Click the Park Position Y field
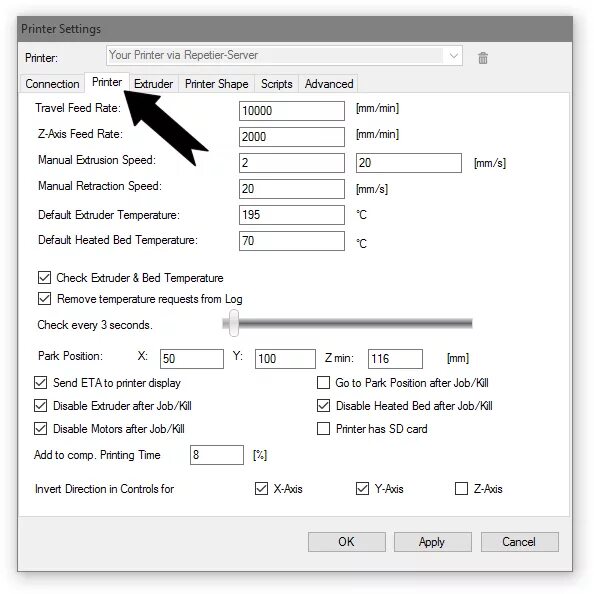 click(x=285, y=359)
